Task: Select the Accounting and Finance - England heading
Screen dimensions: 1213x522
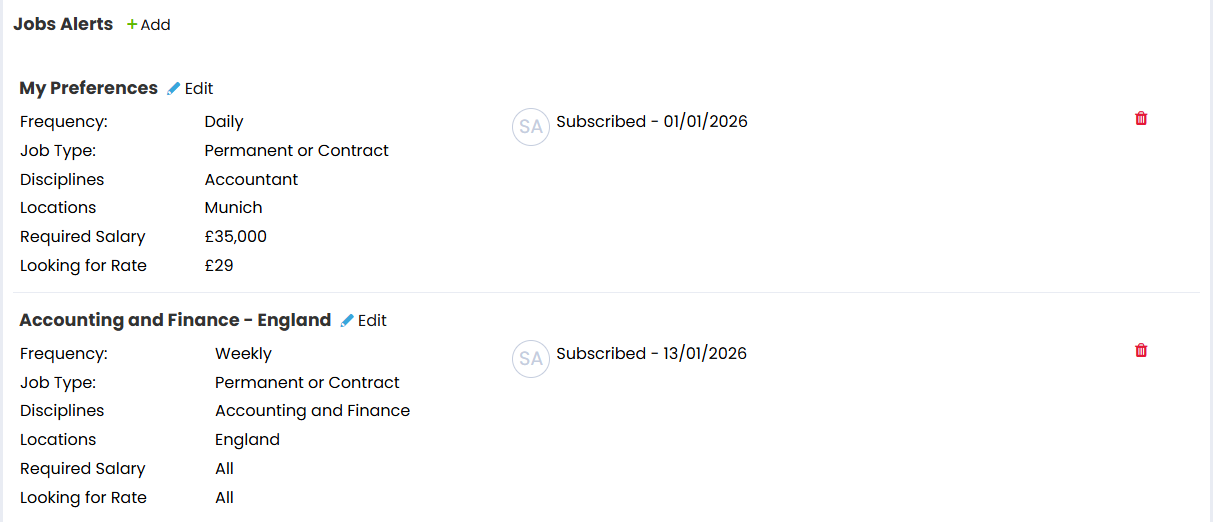Action: pyautogui.click(x=175, y=320)
